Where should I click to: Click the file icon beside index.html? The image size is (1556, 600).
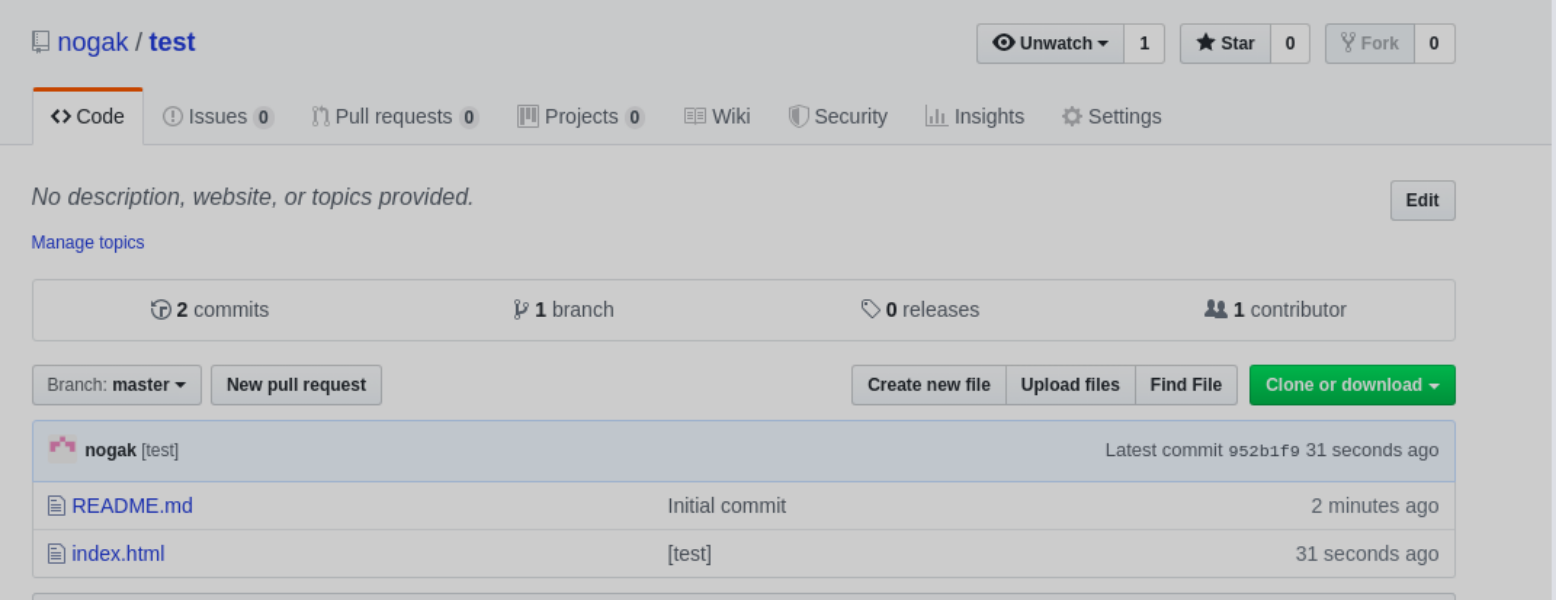click(x=57, y=554)
